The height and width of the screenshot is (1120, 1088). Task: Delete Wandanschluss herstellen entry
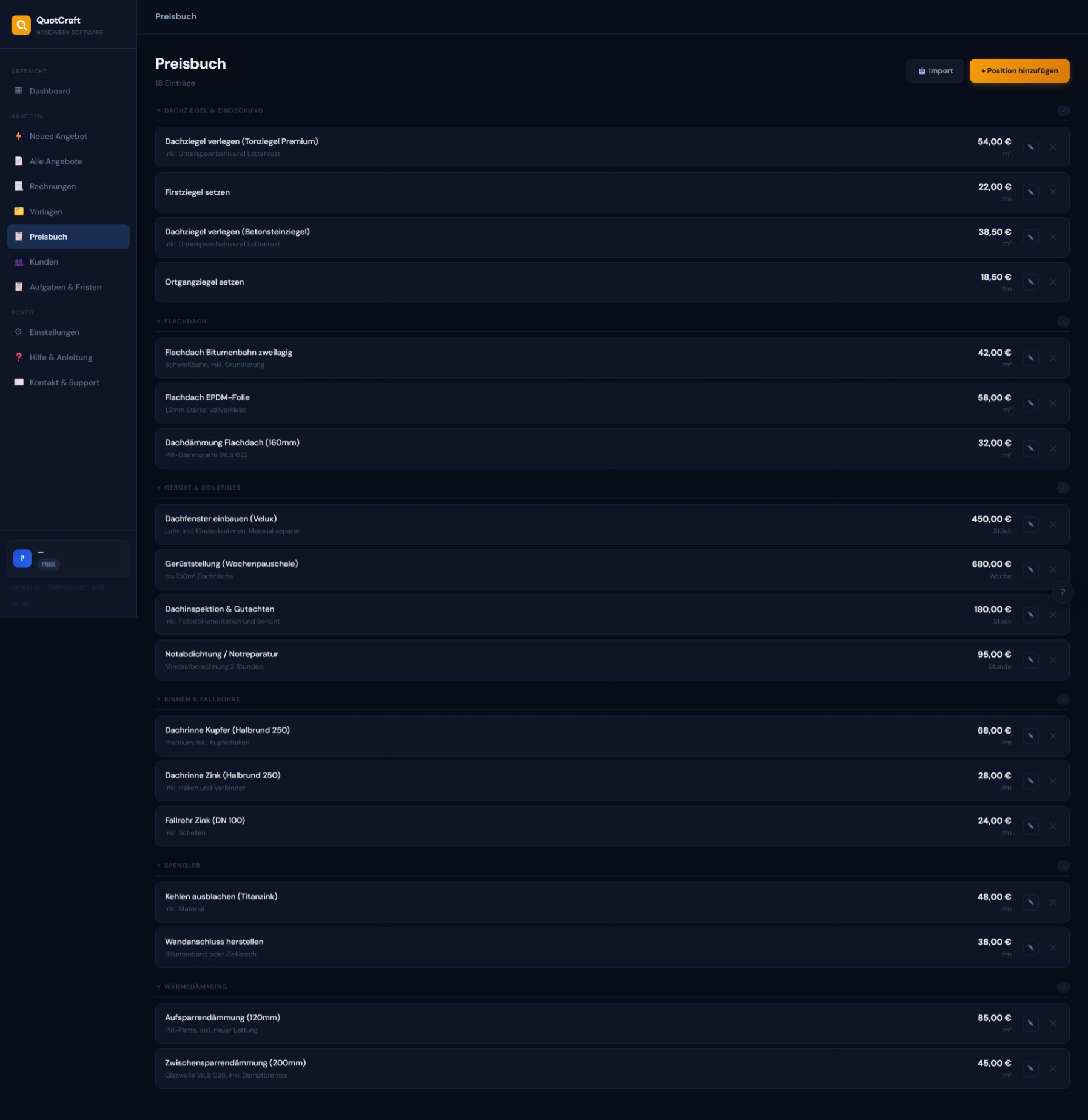1053,947
